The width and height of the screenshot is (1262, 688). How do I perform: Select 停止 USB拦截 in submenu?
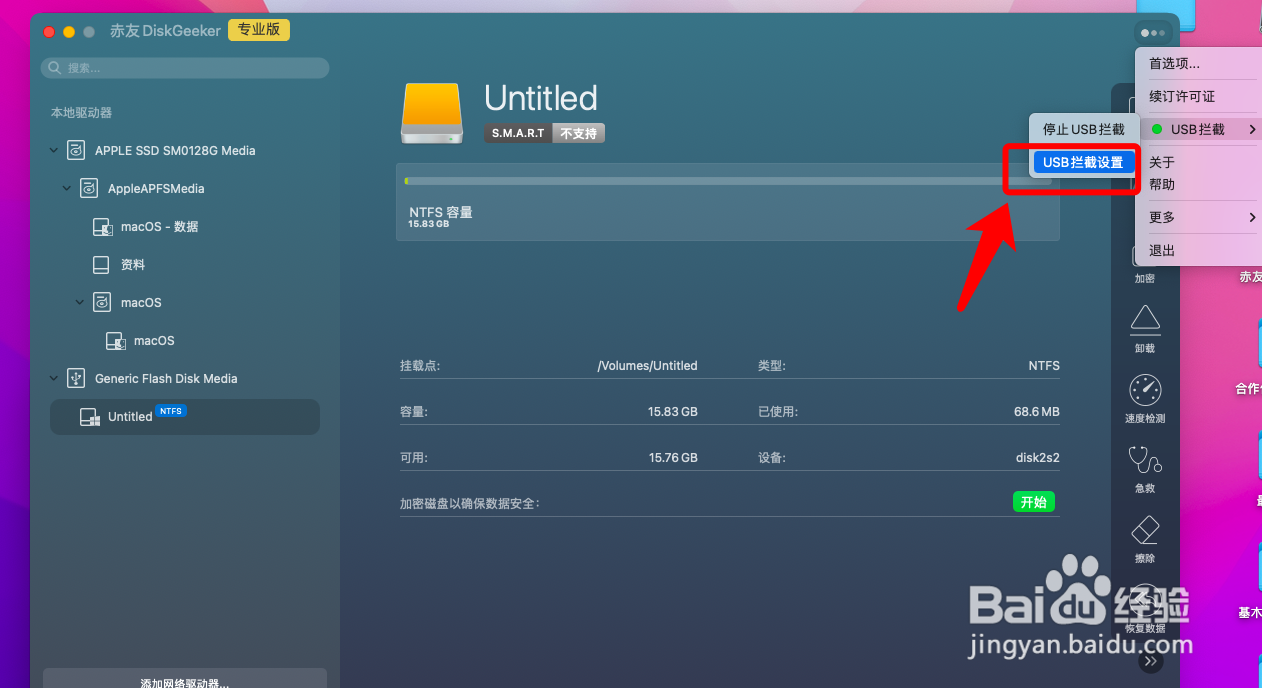pyautogui.click(x=1083, y=129)
